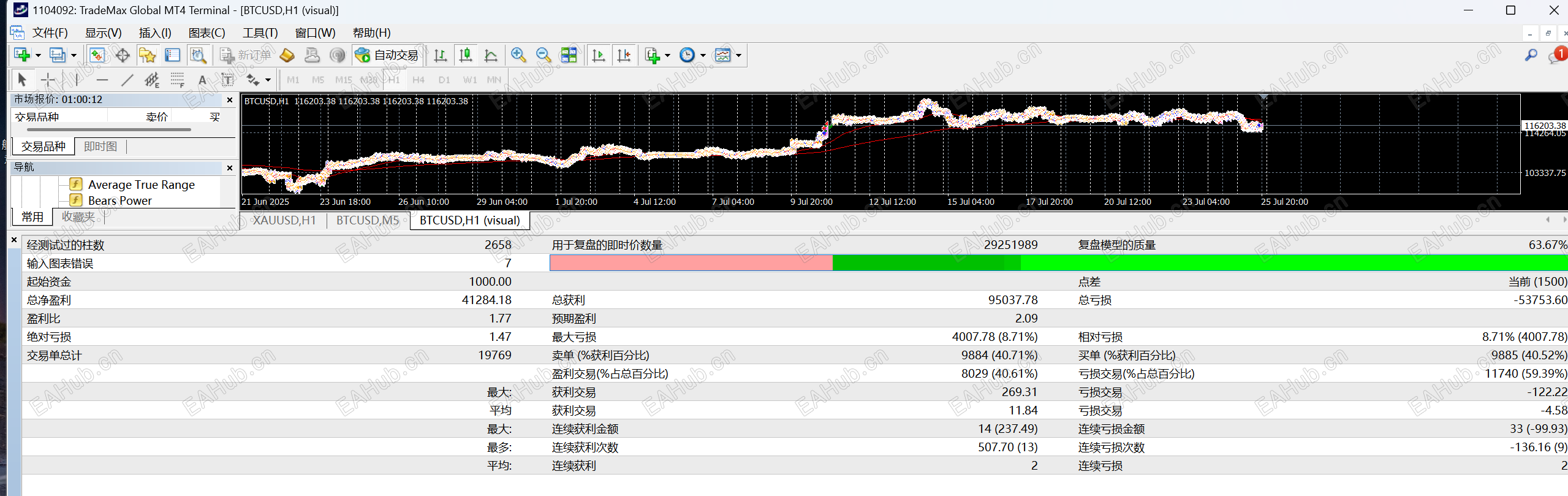
Task: Toggle the AutoTrading 自动交易 button
Action: click(x=387, y=55)
